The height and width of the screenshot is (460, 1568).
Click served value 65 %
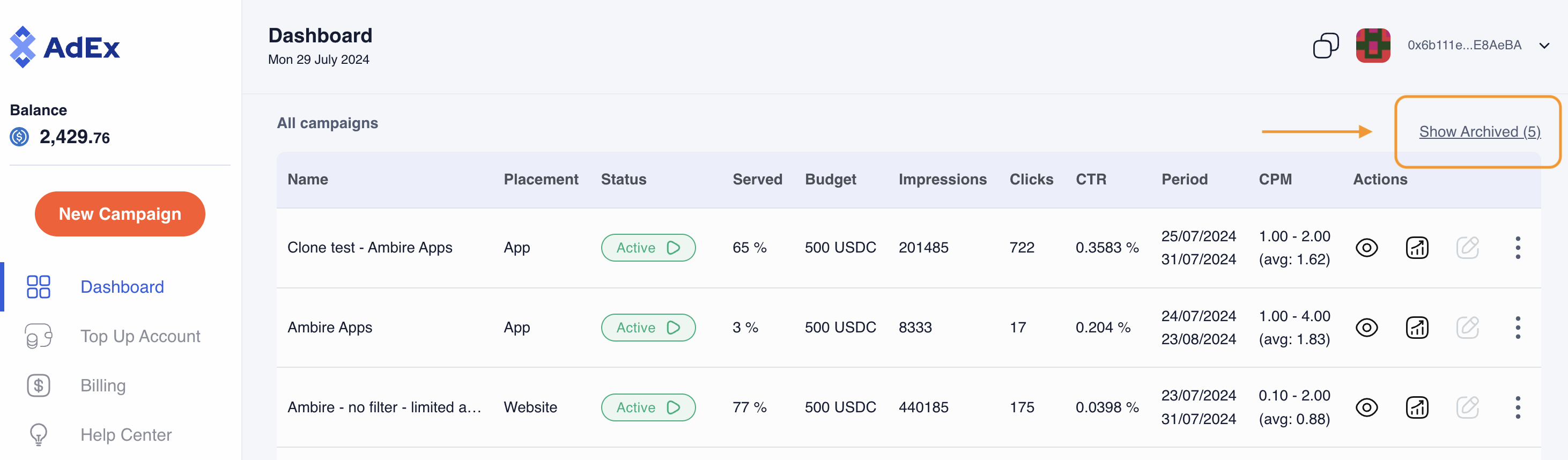tap(749, 248)
